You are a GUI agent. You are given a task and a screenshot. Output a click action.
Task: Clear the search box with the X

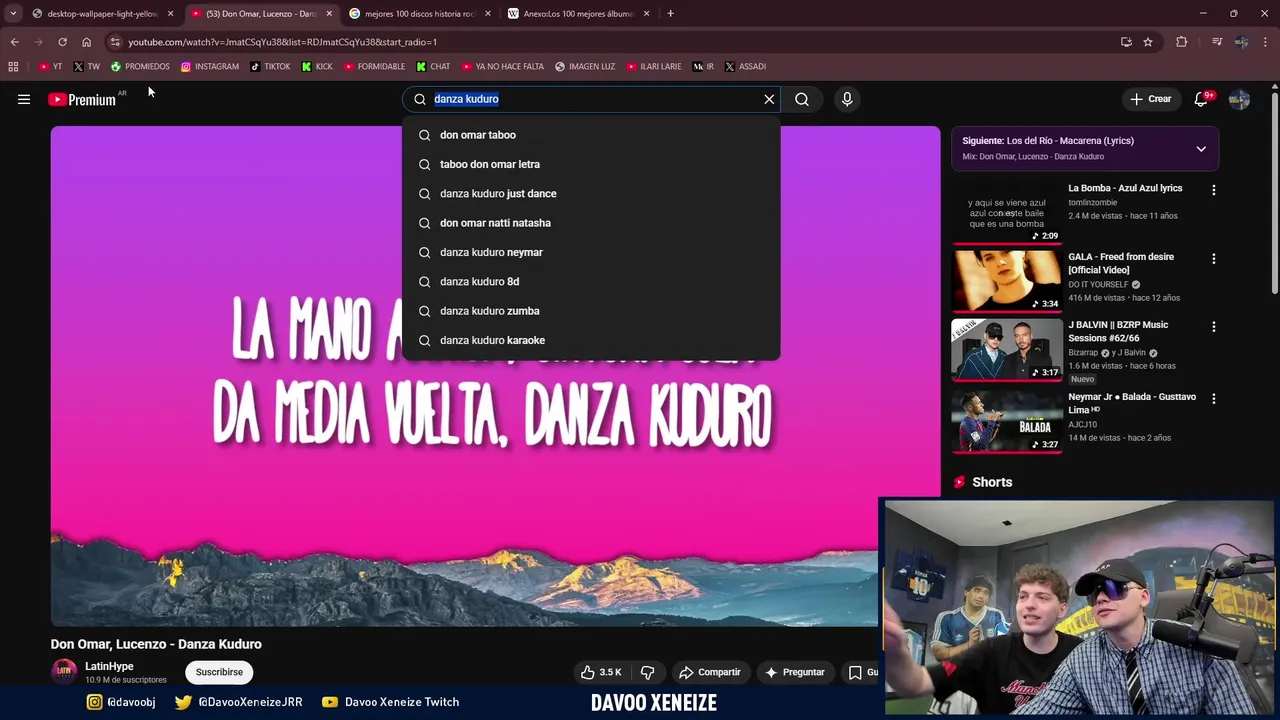pyautogui.click(x=769, y=99)
